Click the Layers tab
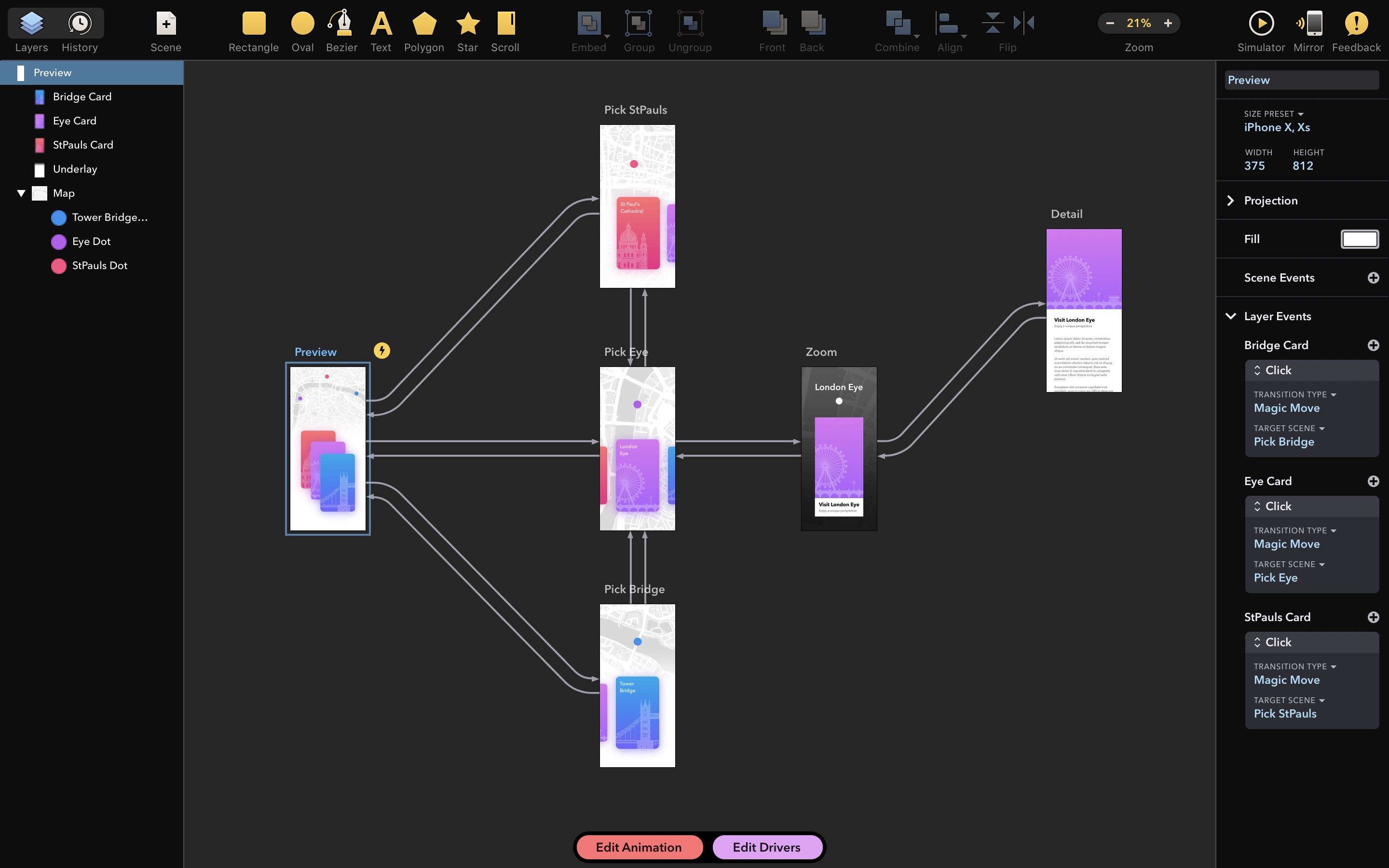This screenshot has height=868, width=1389. (30, 30)
